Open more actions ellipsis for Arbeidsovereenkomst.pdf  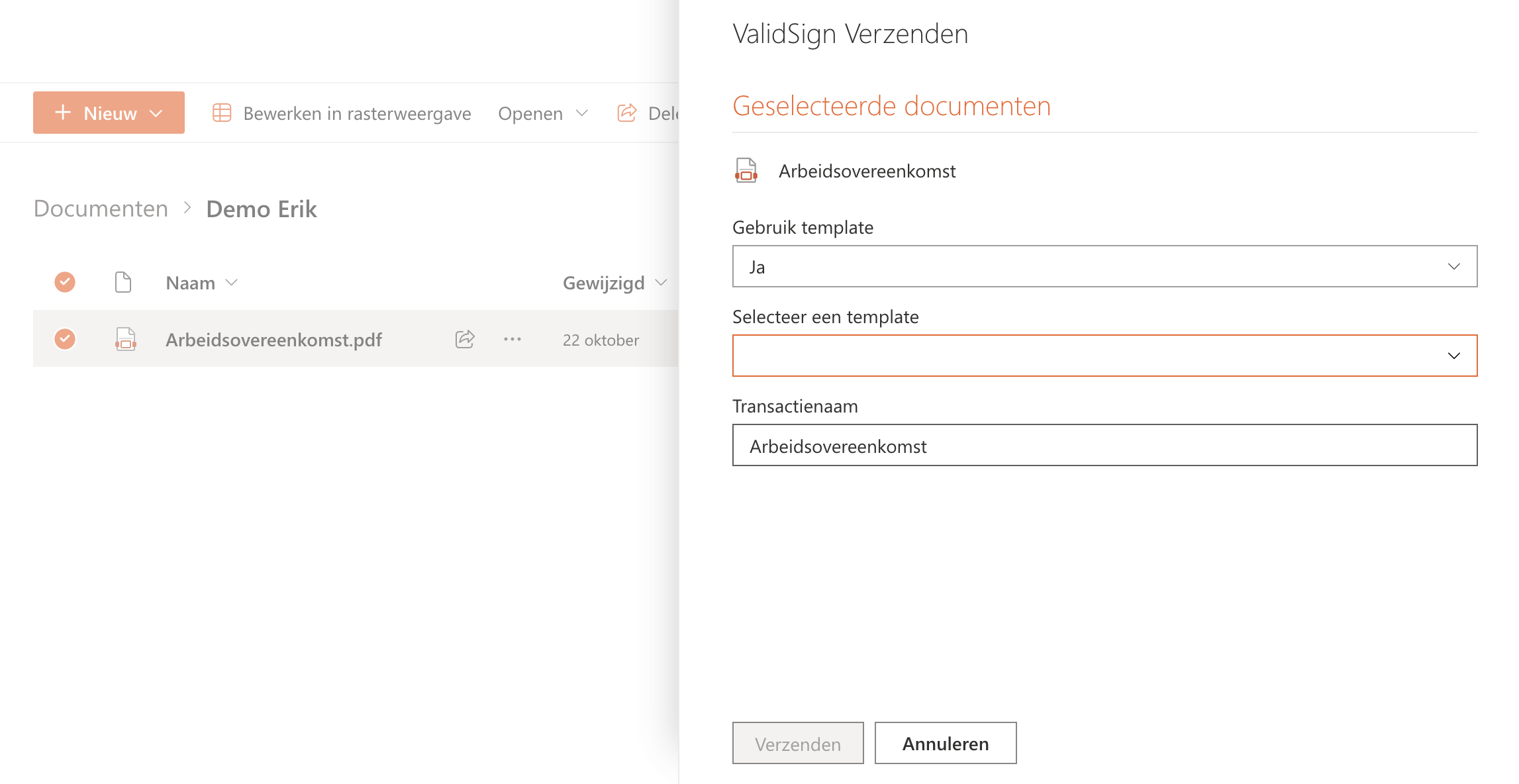coord(513,339)
